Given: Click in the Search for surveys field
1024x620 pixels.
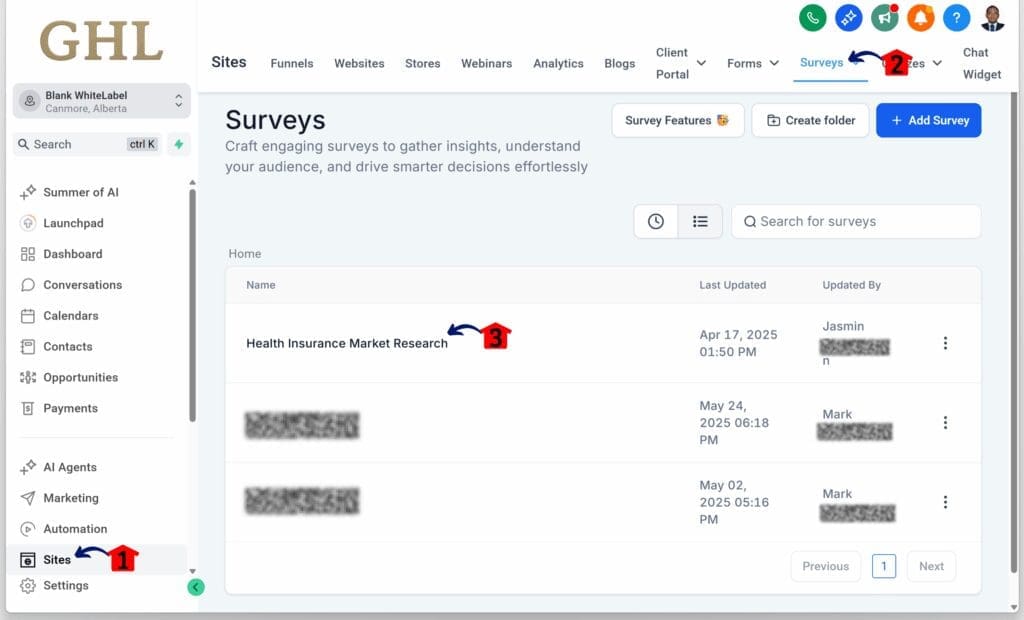Looking at the screenshot, I should (x=856, y=221).
